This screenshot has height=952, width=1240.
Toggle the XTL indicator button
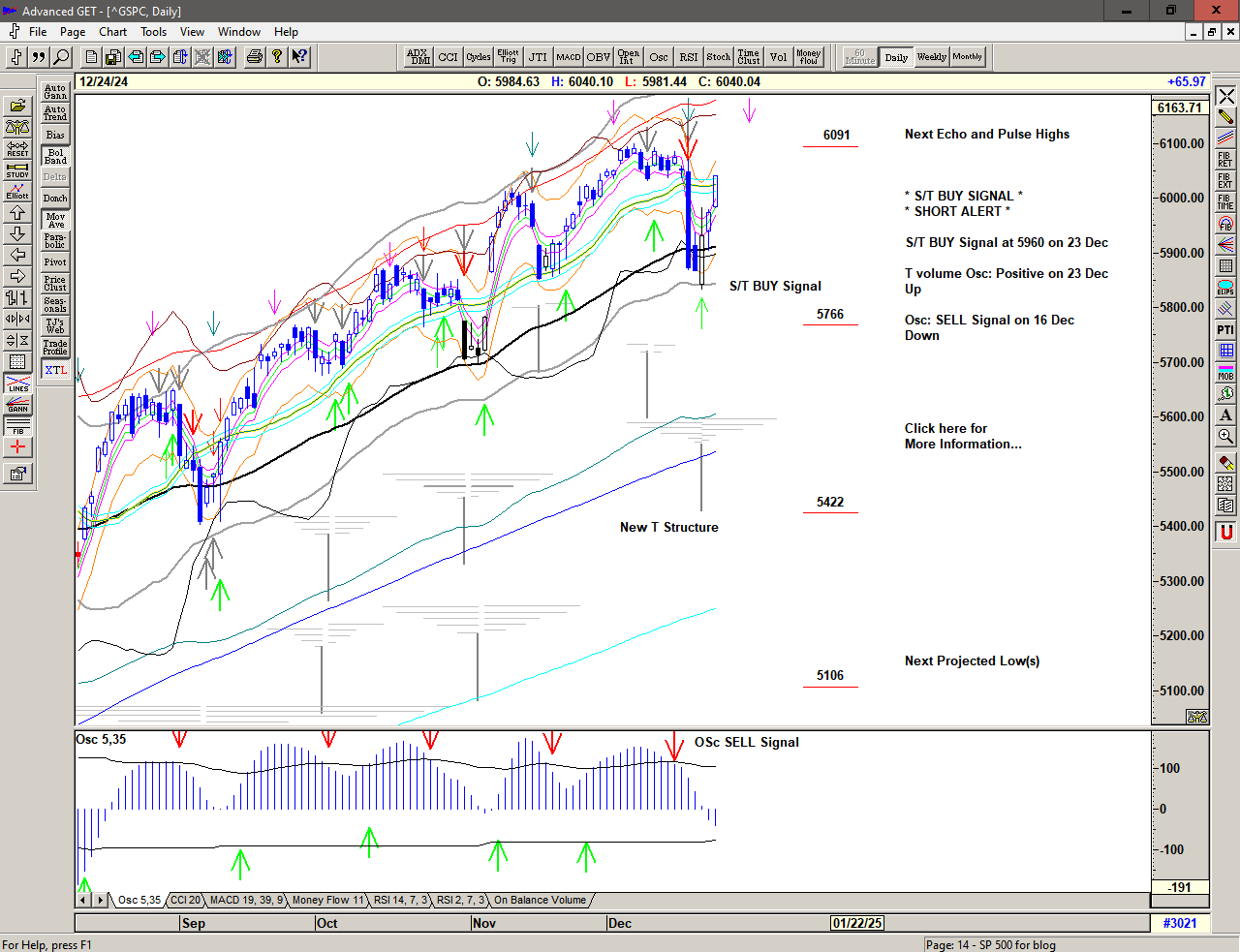[55, 370]
